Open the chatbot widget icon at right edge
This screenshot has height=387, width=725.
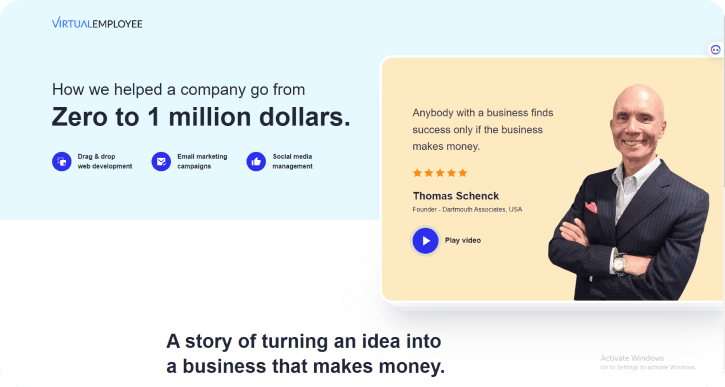715,49
